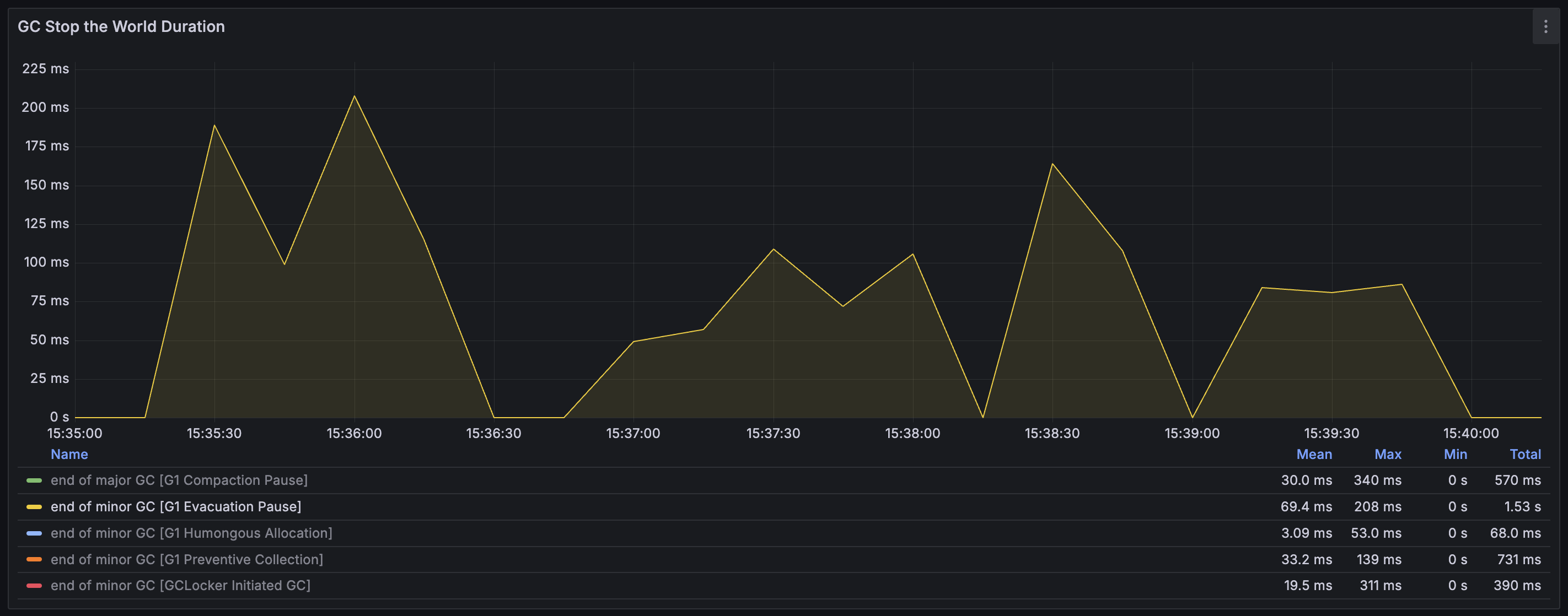Image resolution: width=1568 pixels, height=616 pixels.
Task: Click the 3.09 ms mean value
Action: (1306, 533)
